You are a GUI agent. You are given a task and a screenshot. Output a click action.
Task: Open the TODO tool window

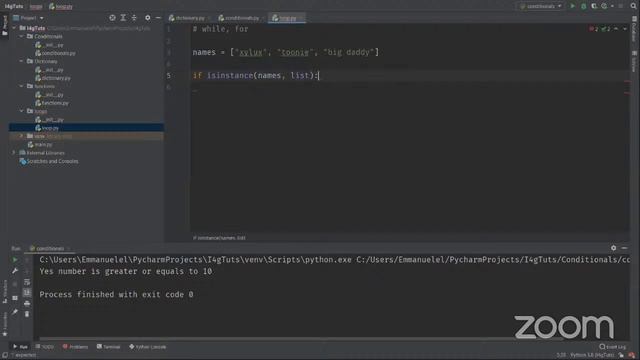point(45,347)
